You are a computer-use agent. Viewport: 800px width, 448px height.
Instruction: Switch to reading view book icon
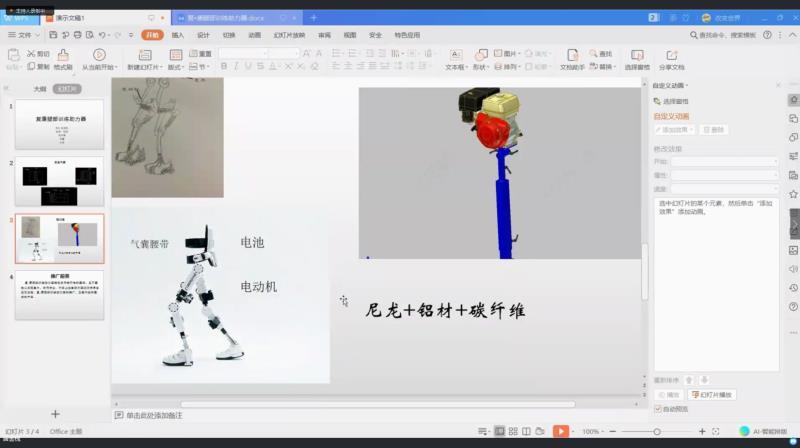(527, 432)
